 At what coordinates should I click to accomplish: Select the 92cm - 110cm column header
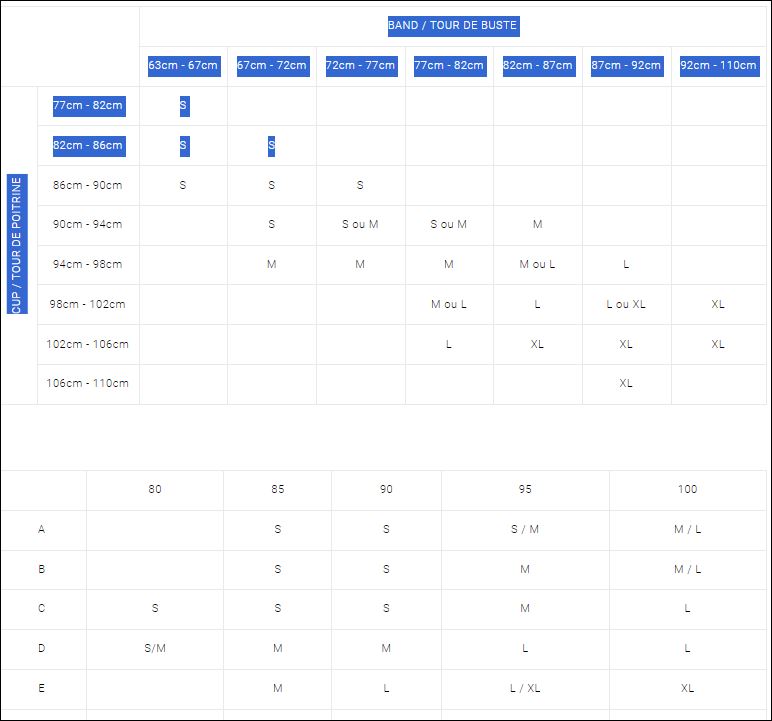tap(718, 66)
